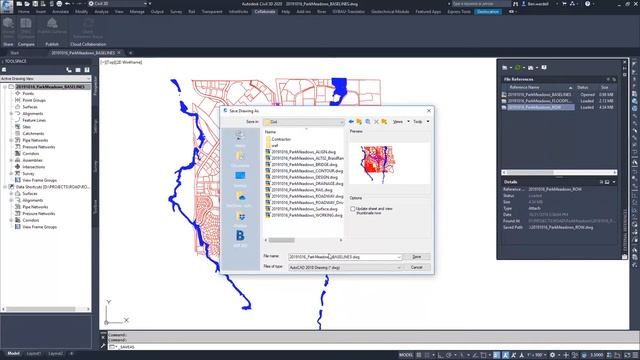Screen dimensions: 640x360
Task: Click the Undo arrow in Quick Access toolbar
Action: (x=67, y=4)
